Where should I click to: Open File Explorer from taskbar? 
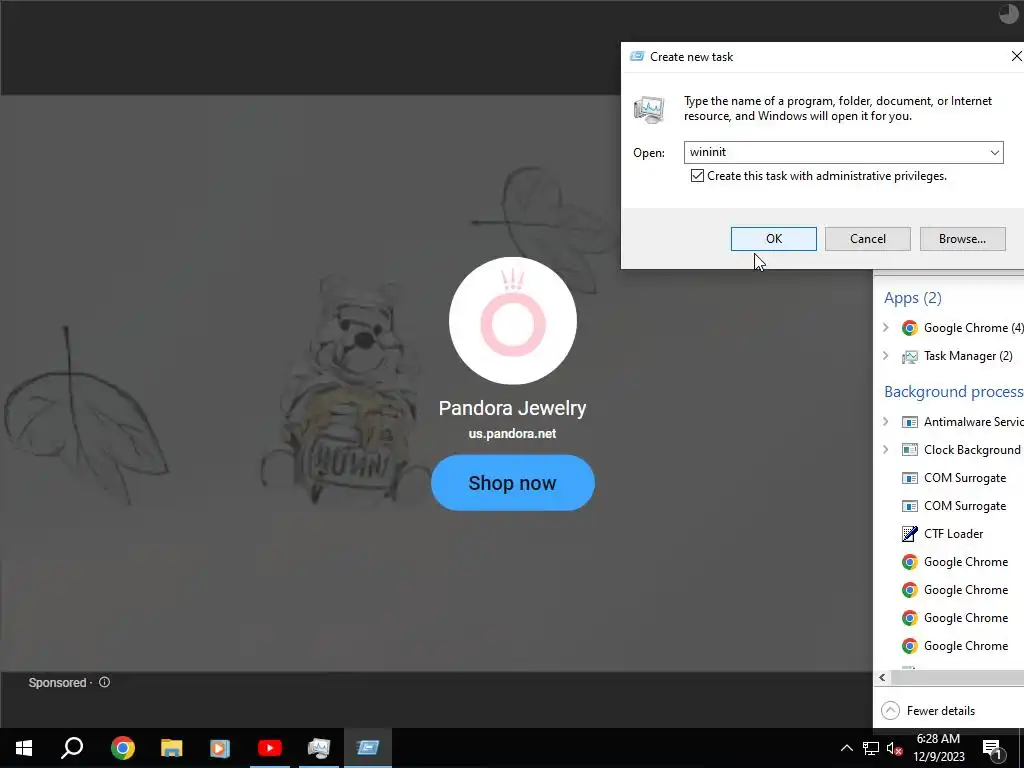[x=172, y=748]
